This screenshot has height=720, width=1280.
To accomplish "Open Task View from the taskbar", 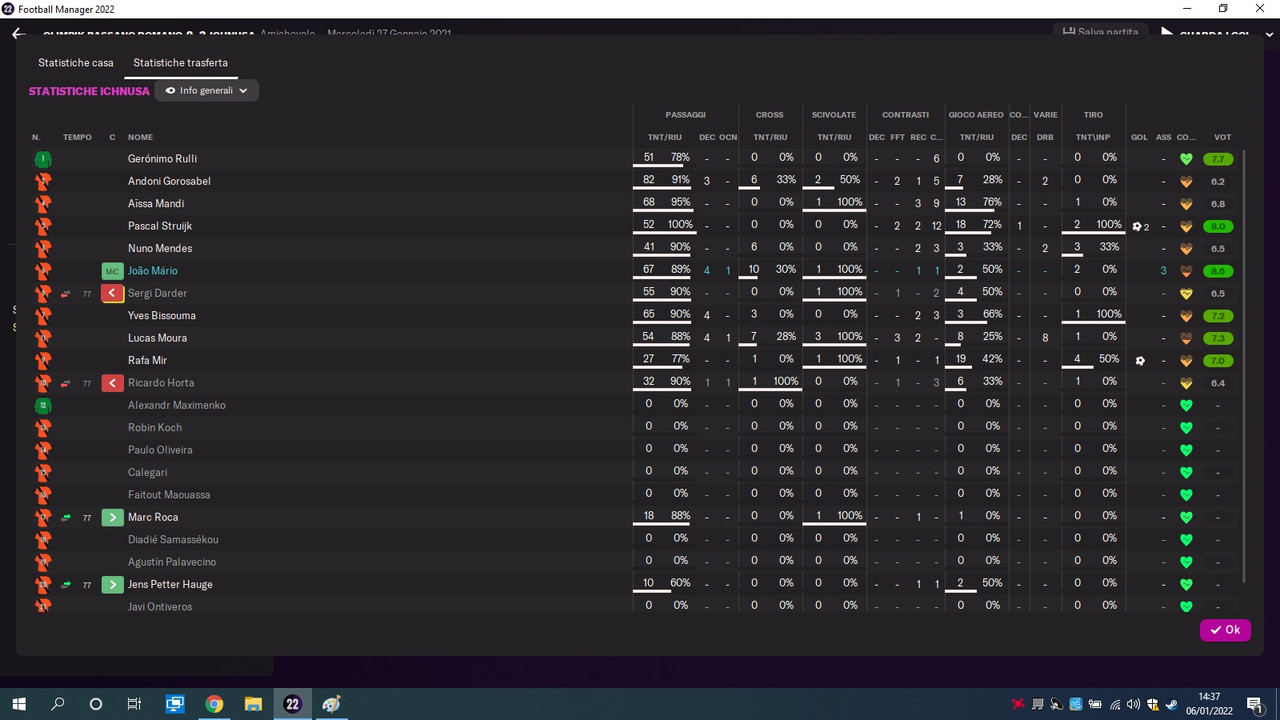I will tap(134, 704).
